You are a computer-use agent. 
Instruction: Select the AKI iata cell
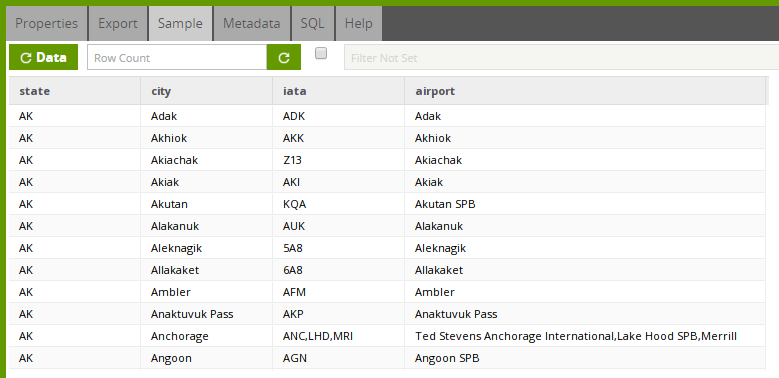click(339, 182)
